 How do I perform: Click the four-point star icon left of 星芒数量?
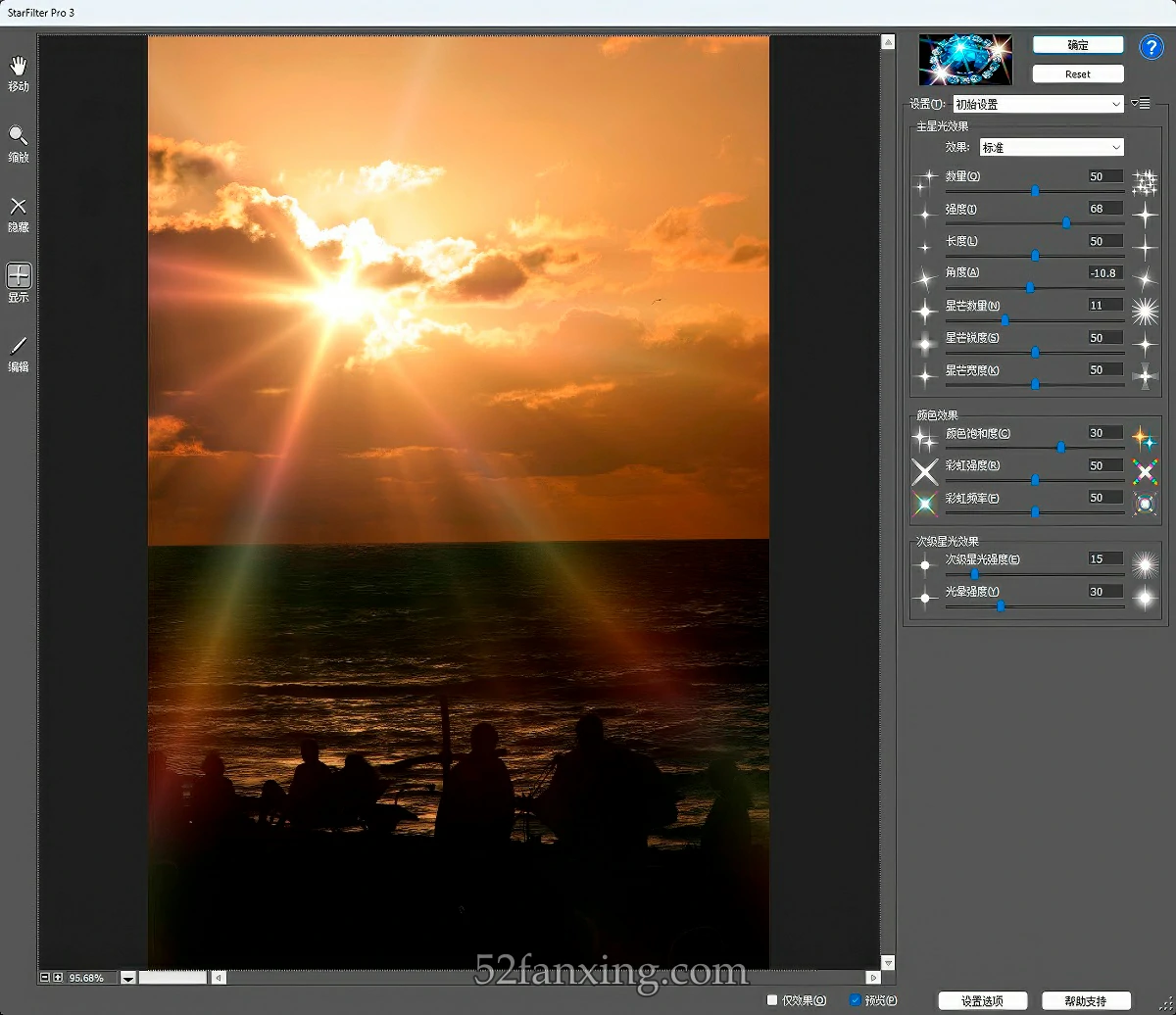coord(925,313)
